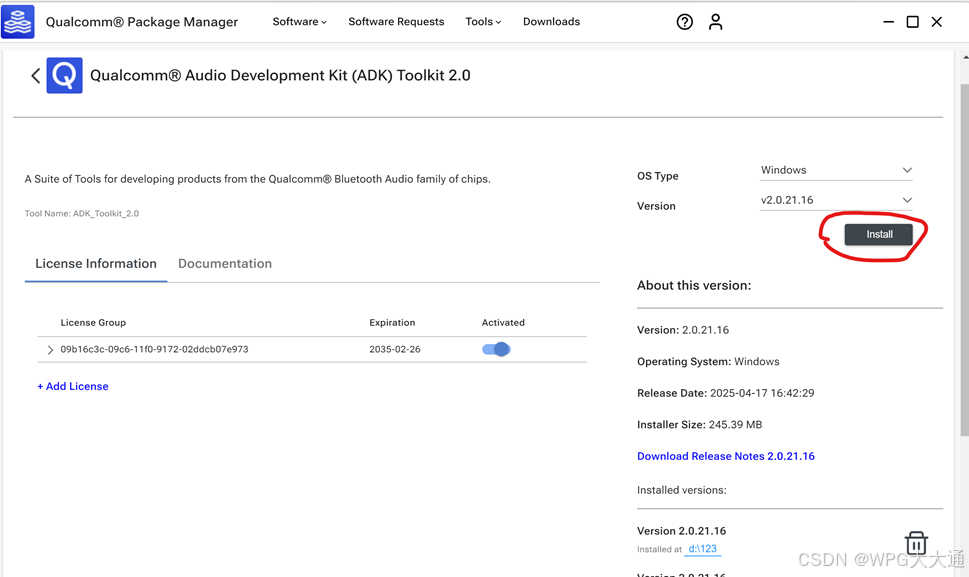This screenshot has width=969, height=577.
Task: Maximize the Package Manager window
Action: pyautogui.click(x=912, y=22)
